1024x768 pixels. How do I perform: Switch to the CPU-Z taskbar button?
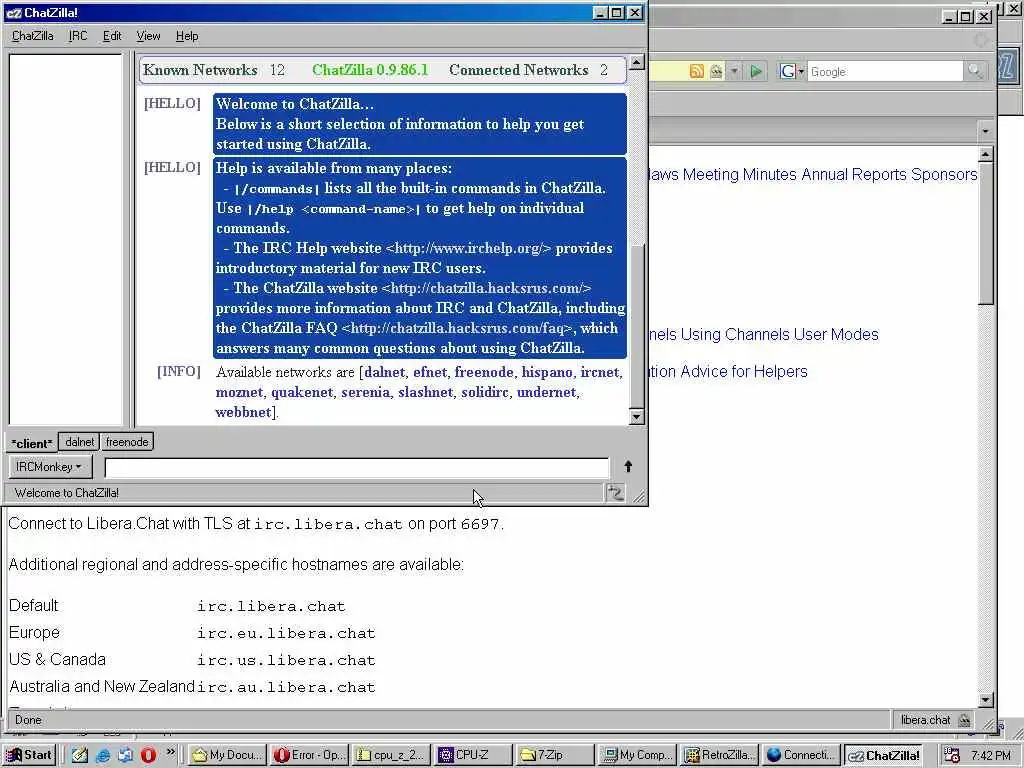[472, 755]
